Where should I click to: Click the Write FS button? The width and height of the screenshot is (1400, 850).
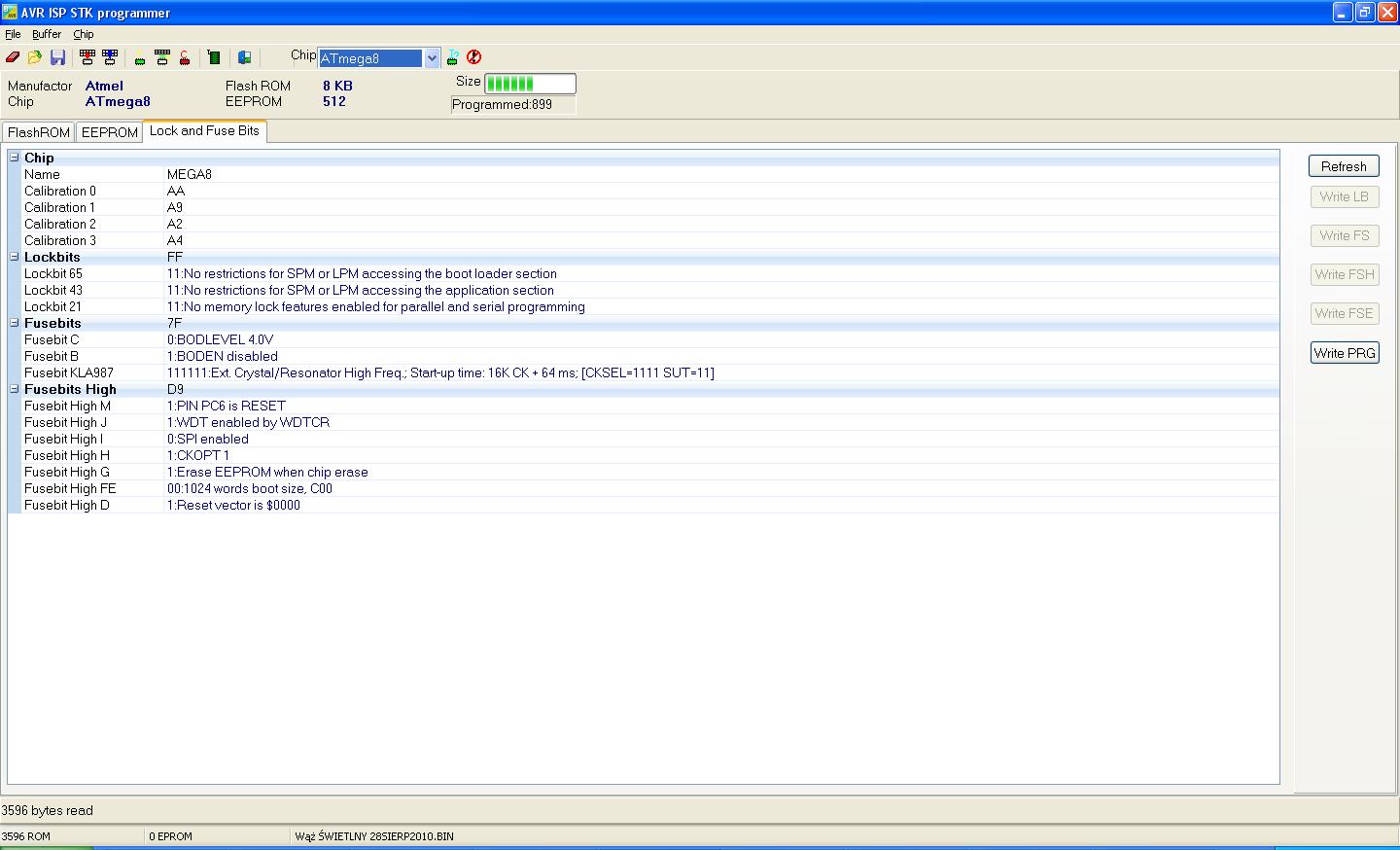[1344, 235]
